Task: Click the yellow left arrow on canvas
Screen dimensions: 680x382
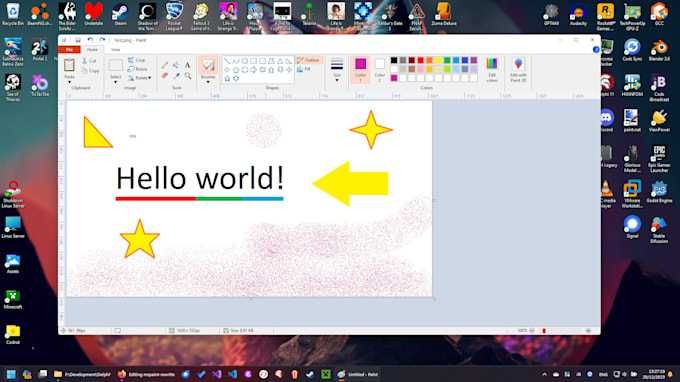Action: coord(350,183)
